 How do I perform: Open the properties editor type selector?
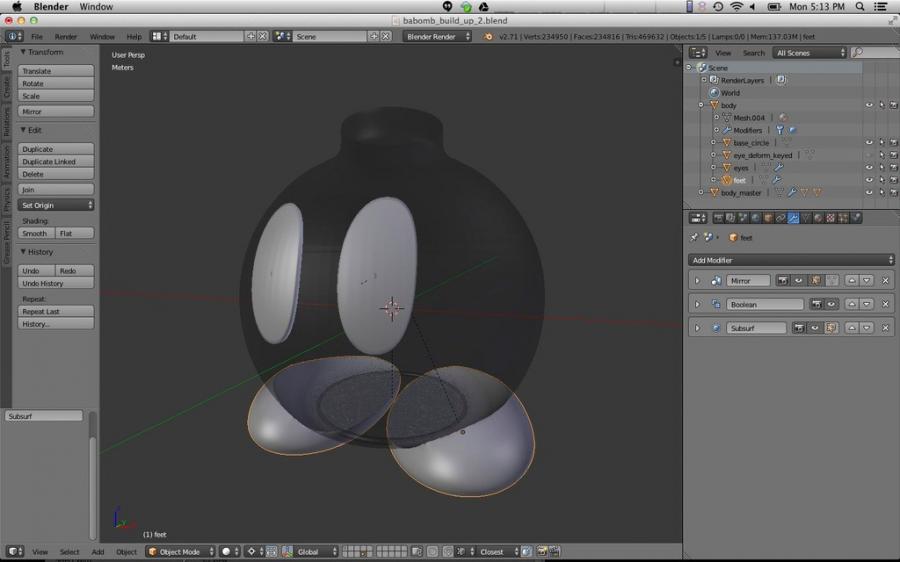(697, 218)
